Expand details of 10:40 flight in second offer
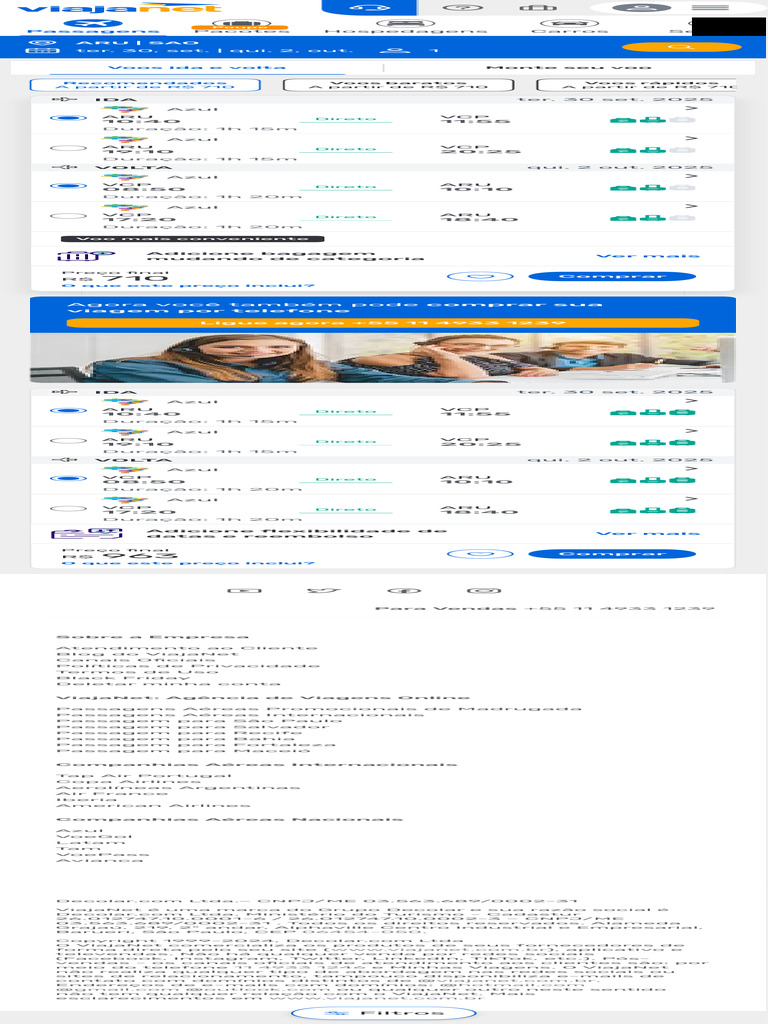 [691, 401]
